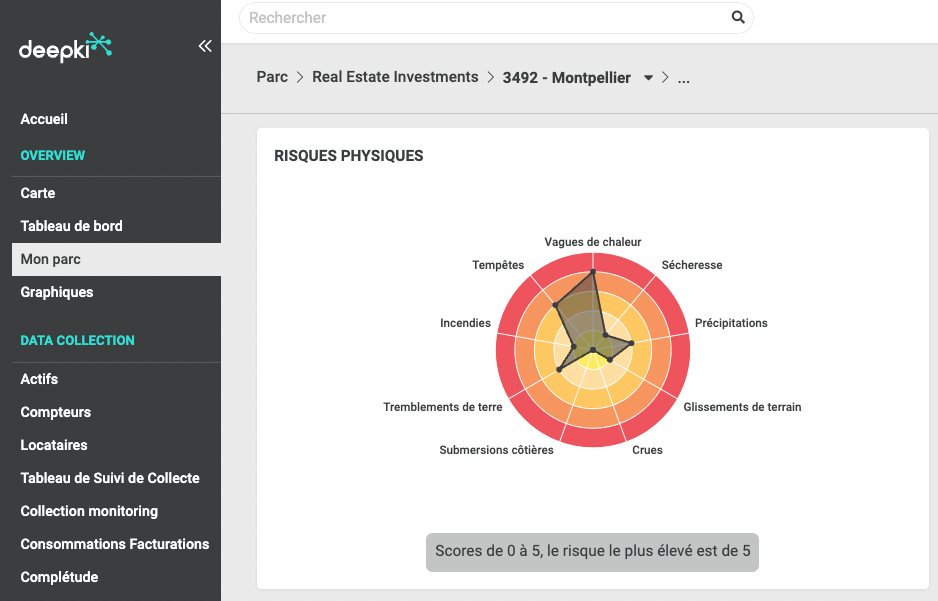The height and width of the screenshot is (601, 938).
Task: Expand the breadcrumb ellipsis
Action: click(683, 77)
